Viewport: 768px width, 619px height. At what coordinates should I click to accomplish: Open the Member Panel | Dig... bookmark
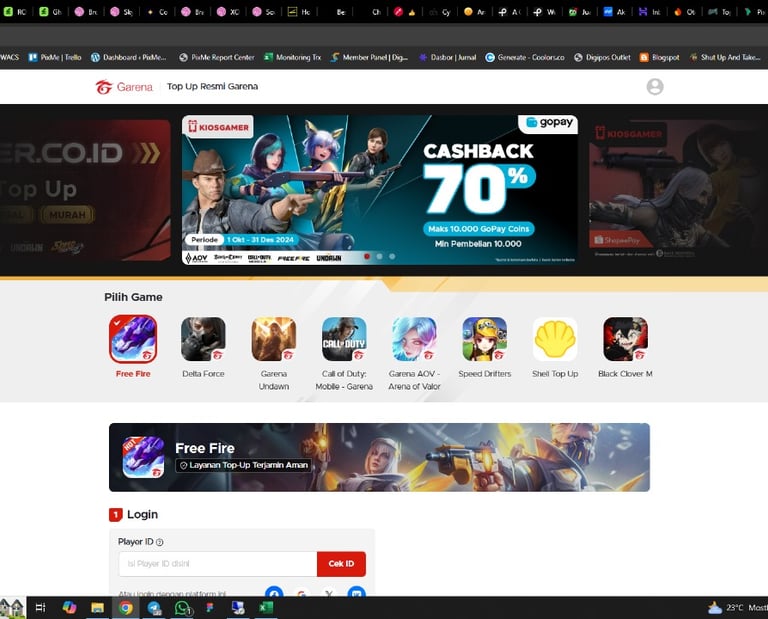369,57
